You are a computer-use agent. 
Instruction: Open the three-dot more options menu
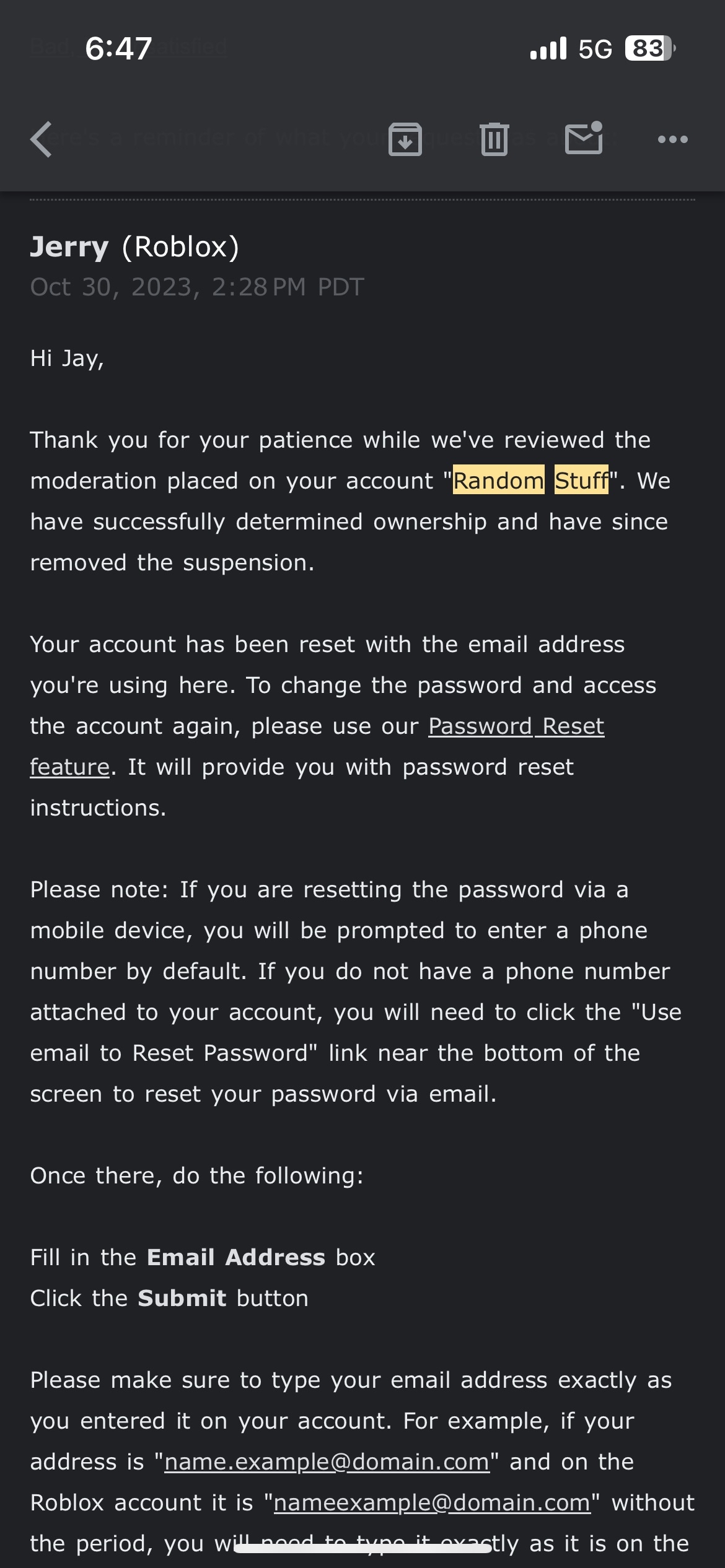pyautogui.click(x=672, y=139)
